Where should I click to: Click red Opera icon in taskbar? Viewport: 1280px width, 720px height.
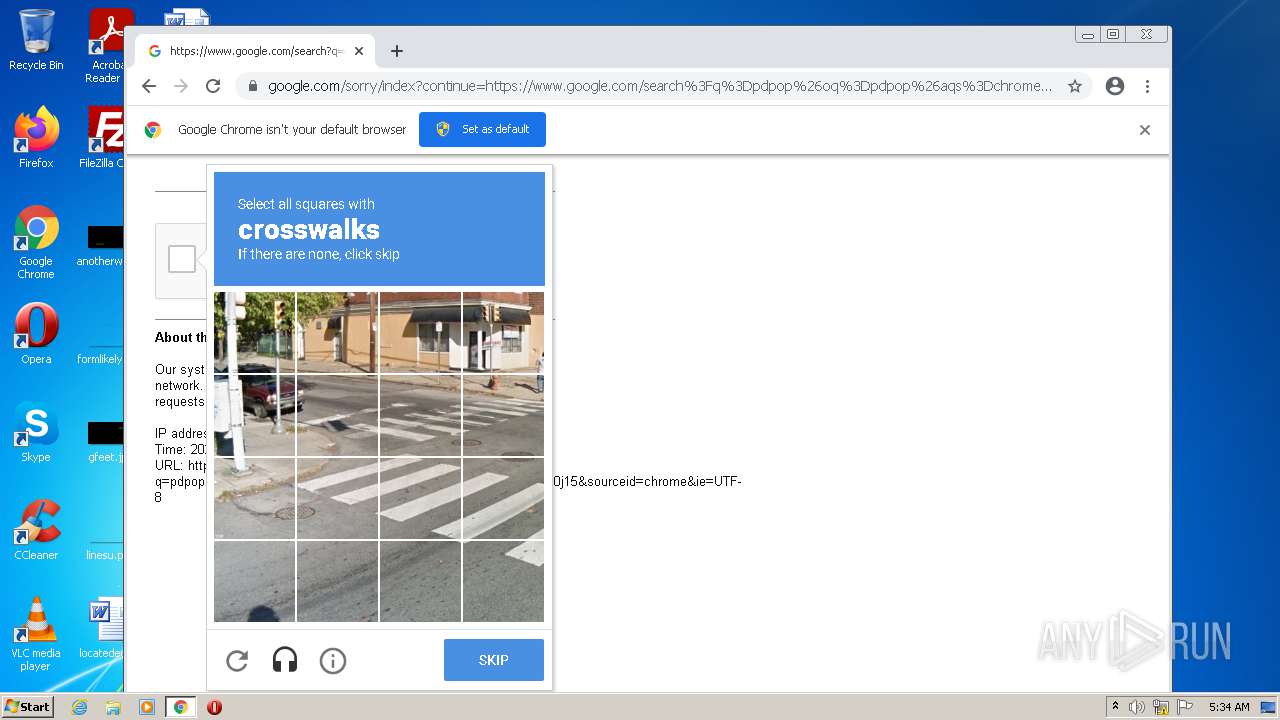point(214,707)
